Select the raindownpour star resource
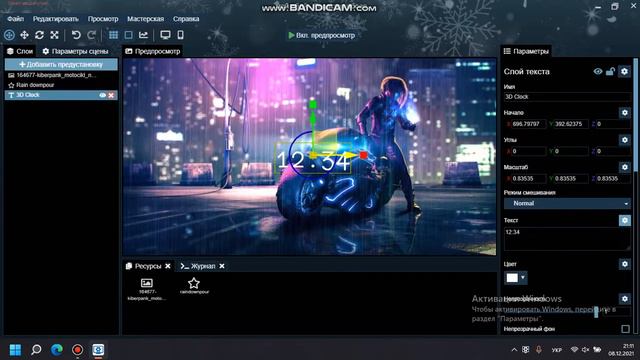 [194, 285]
